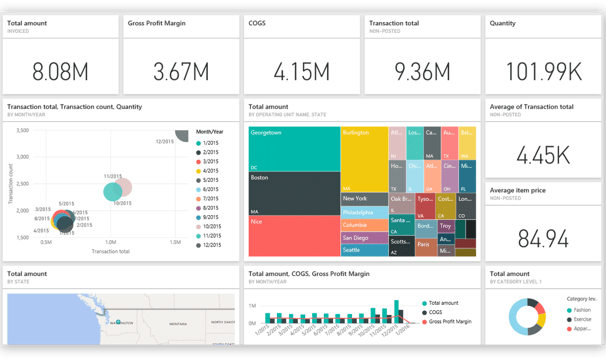Select the Quantity 101.99K tile
The height and width of the screenshot is (360, 606).
click(x=543, y=55)
